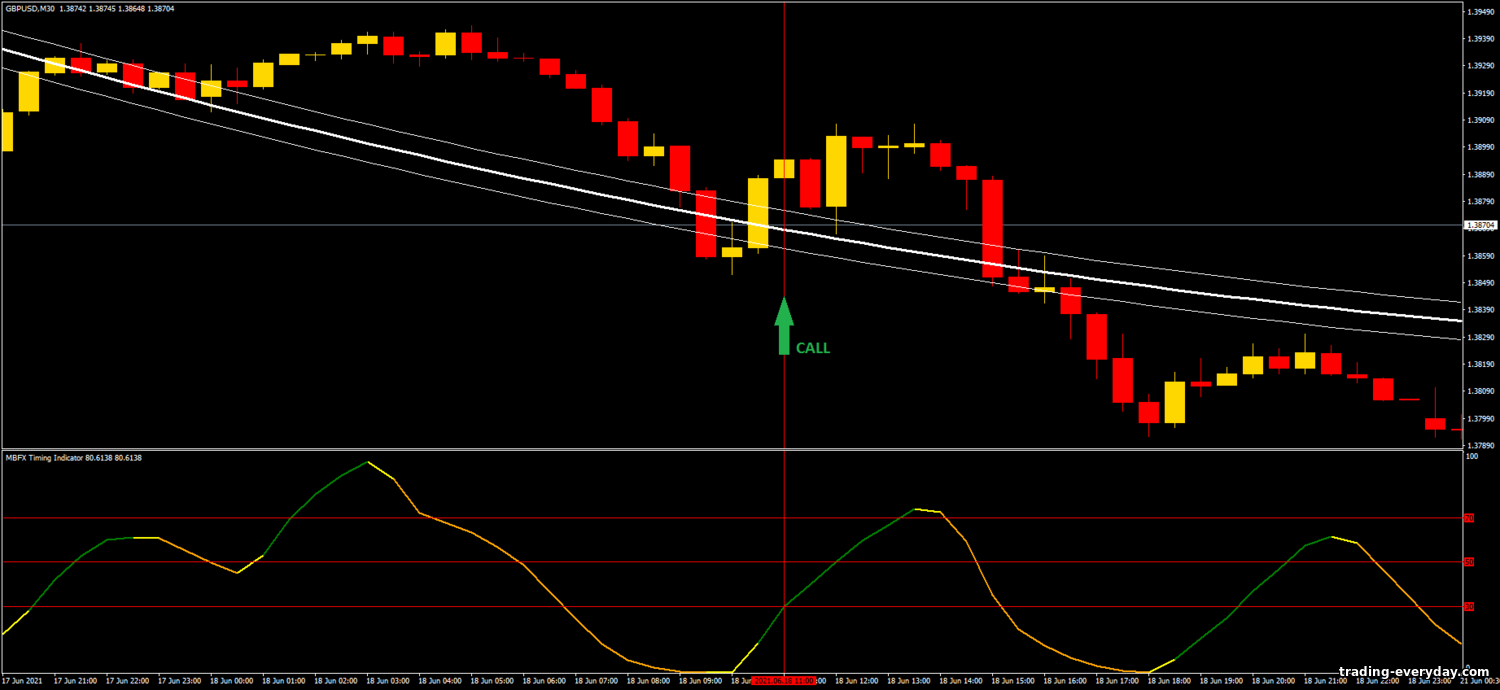Click the 18 Jun 21:00 time axis label
Image resolution: width=1500 pixels, height=690 pixels.
[x=1324, y=680]
